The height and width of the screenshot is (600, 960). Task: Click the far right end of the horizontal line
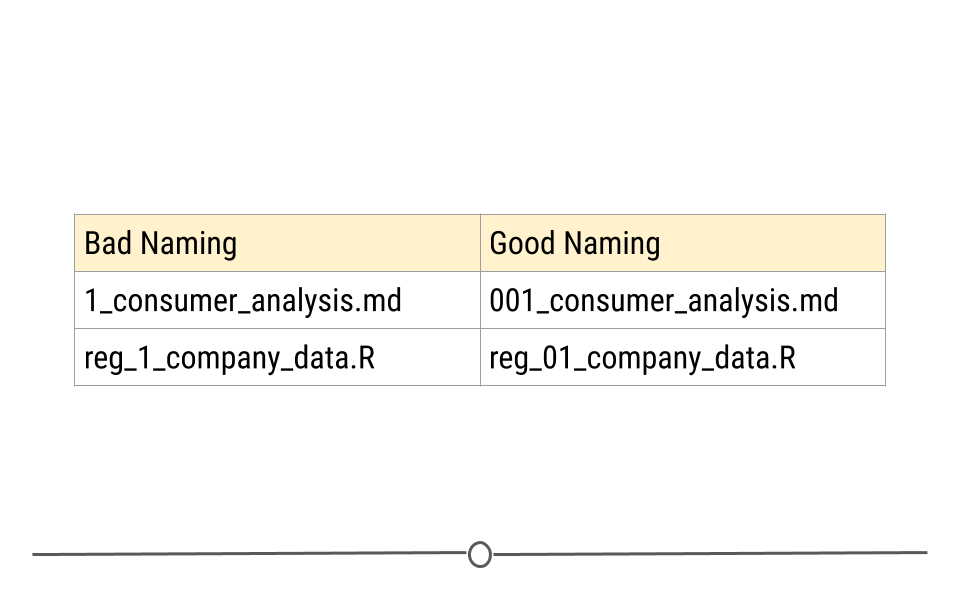(x=924, y=552)
